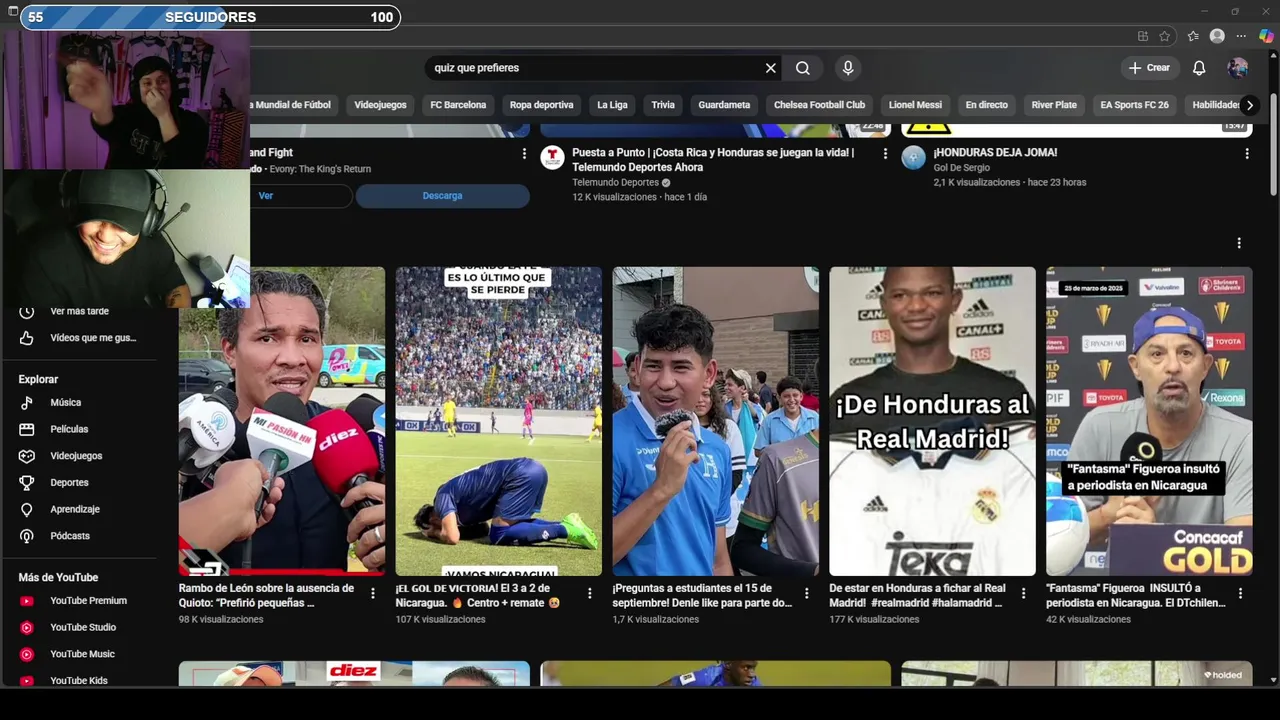
Task: Open options for Fantasma Figueroa short
Action: (x=1240, y=593)
